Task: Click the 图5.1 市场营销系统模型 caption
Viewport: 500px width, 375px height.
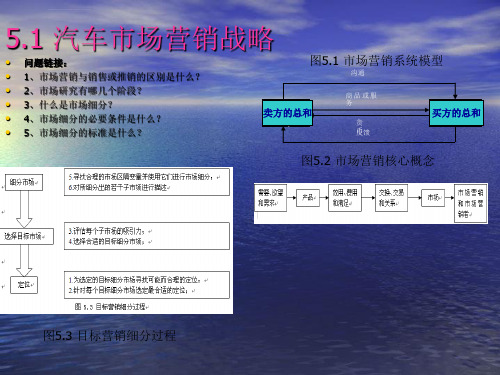Action: 376,61
